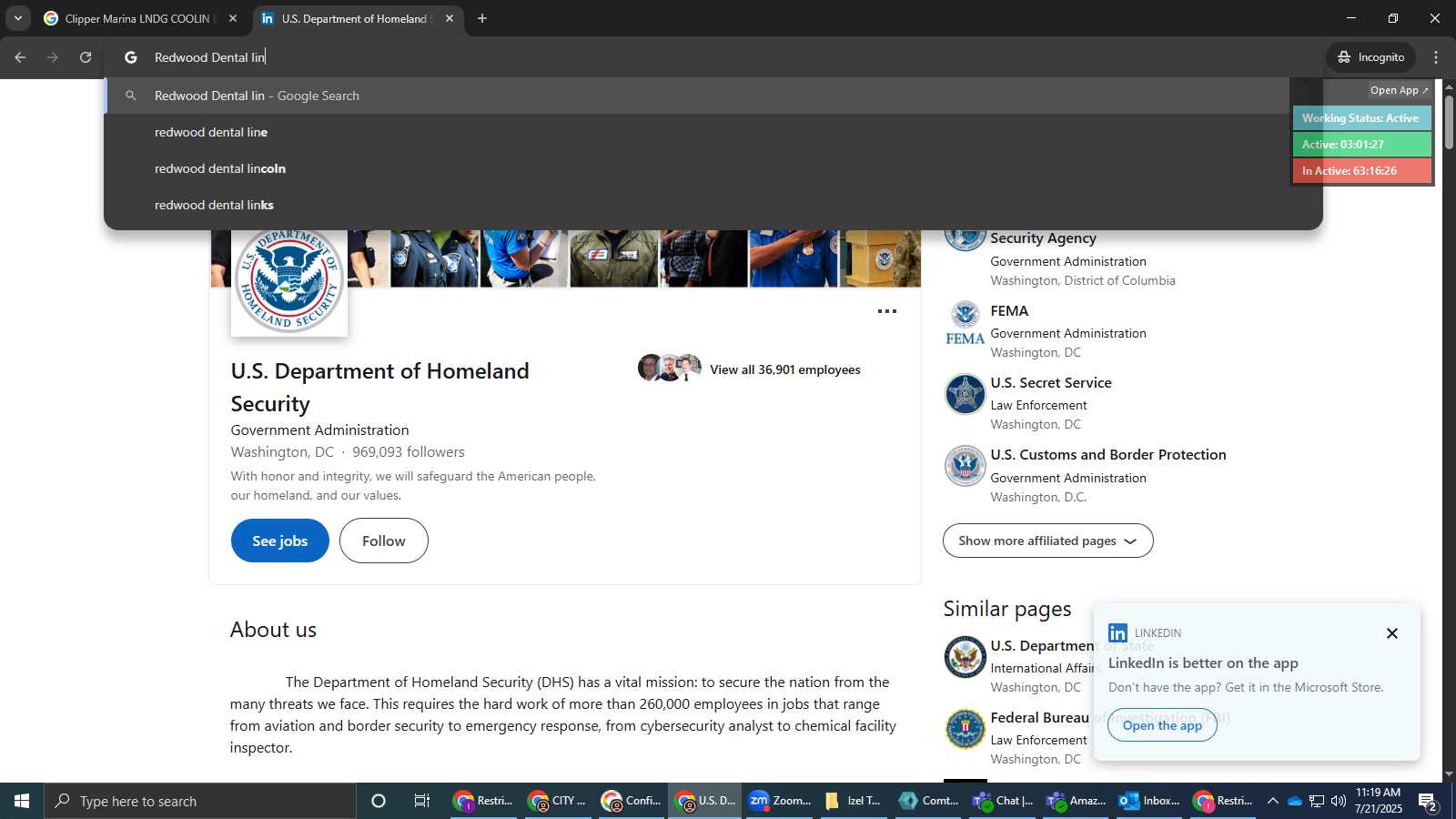Open the Izel T... folder window
Screen dimensions: 1456x819
click(852, 801)
